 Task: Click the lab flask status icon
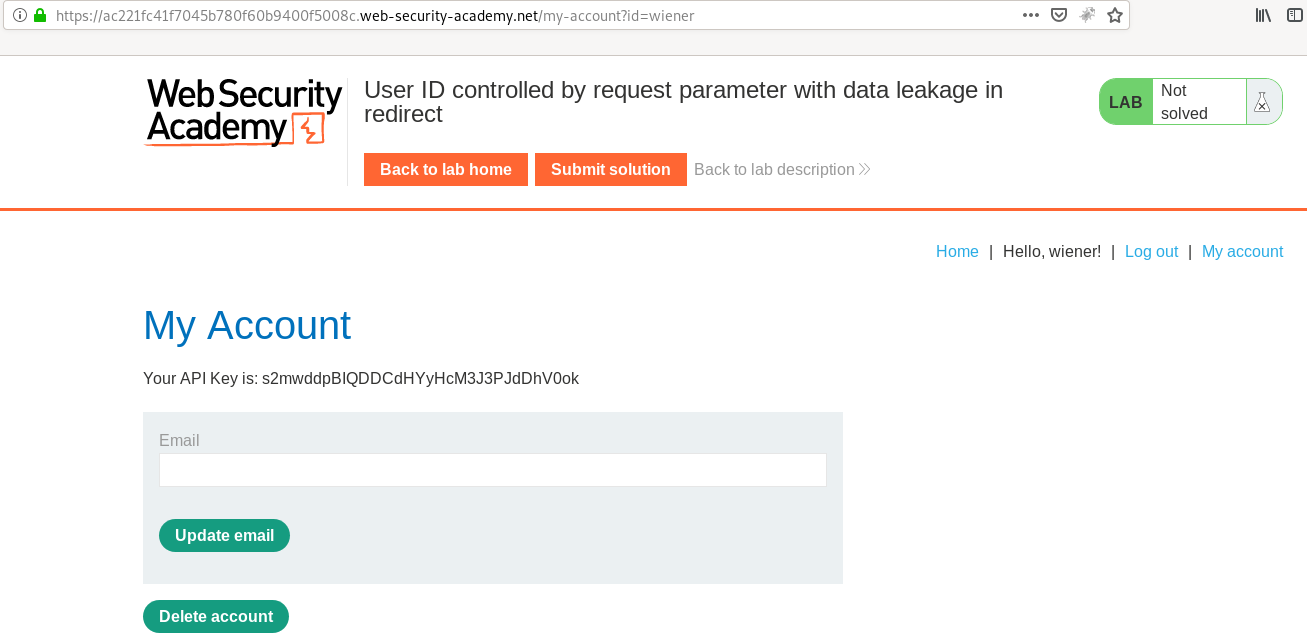coord(1262,102)
